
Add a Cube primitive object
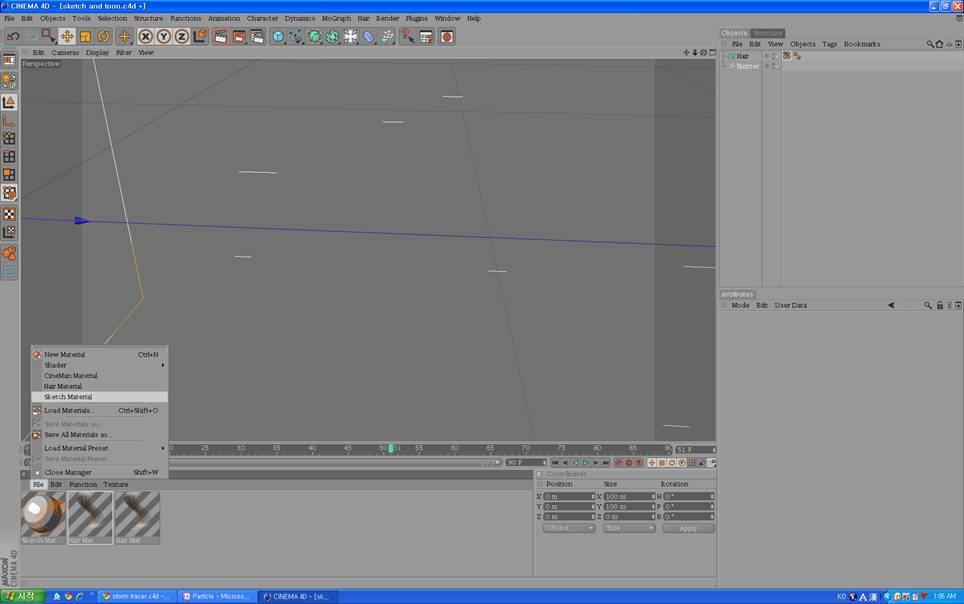coord(279,37)
